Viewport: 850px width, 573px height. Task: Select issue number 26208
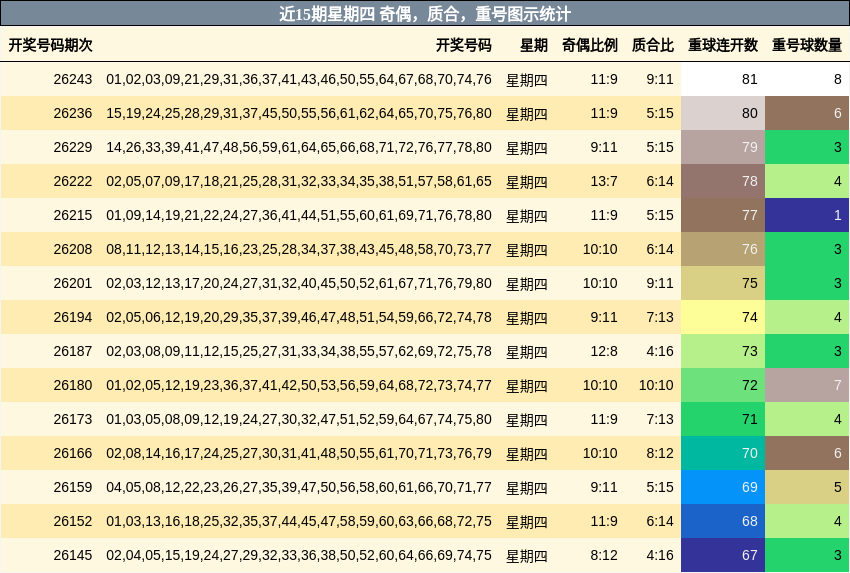pos(73,249)
